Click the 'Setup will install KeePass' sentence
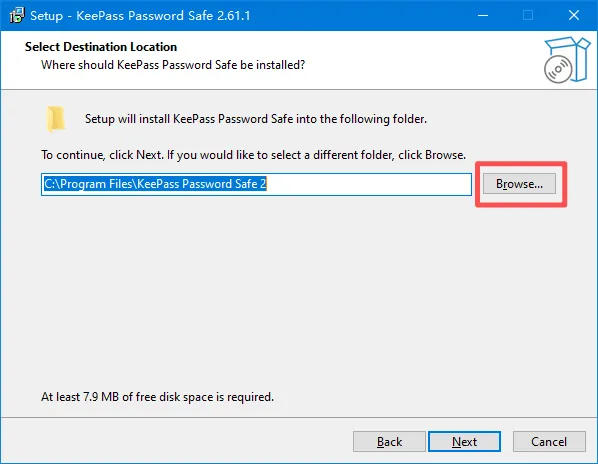 tap(256, 119)
